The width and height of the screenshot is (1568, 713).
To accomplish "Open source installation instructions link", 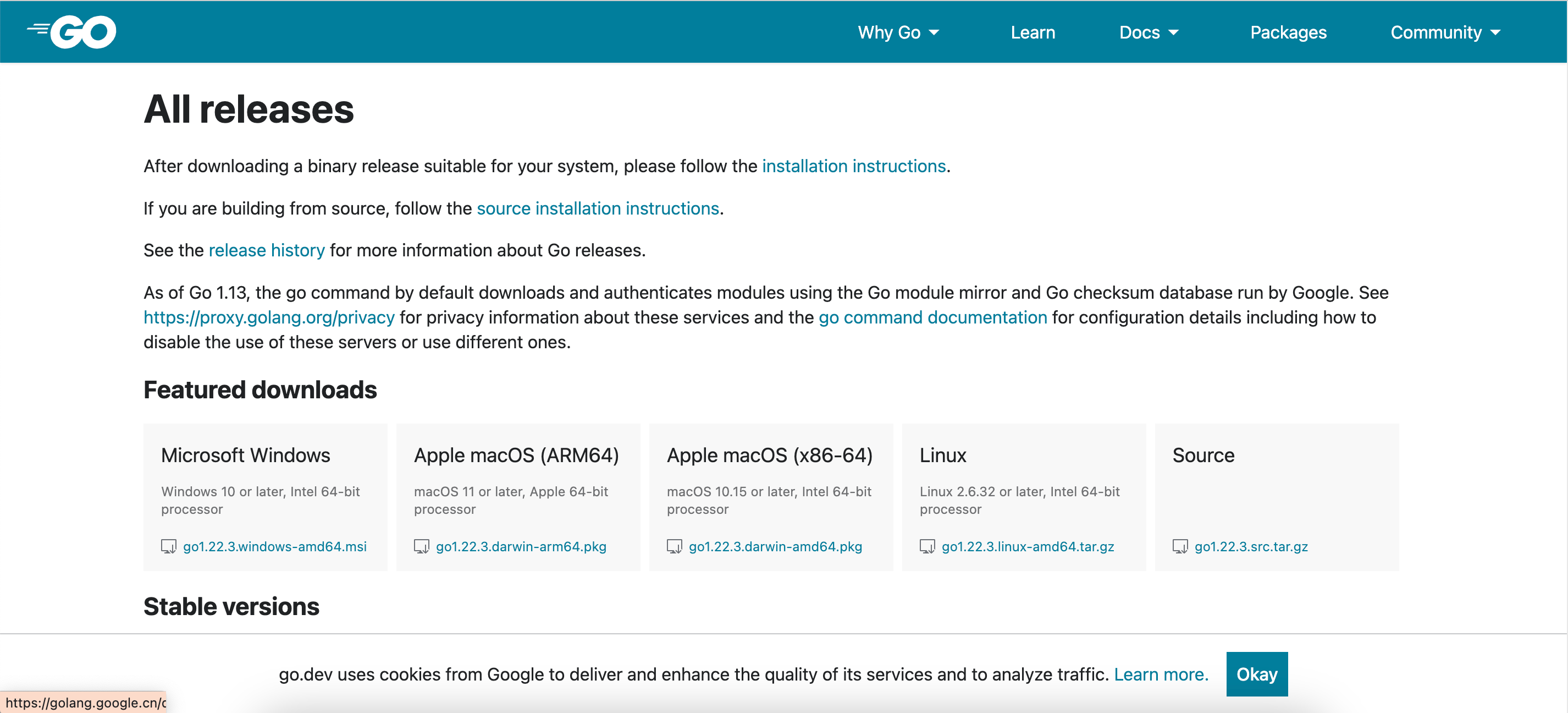I will pyautogui.click(x=598, y=209).
